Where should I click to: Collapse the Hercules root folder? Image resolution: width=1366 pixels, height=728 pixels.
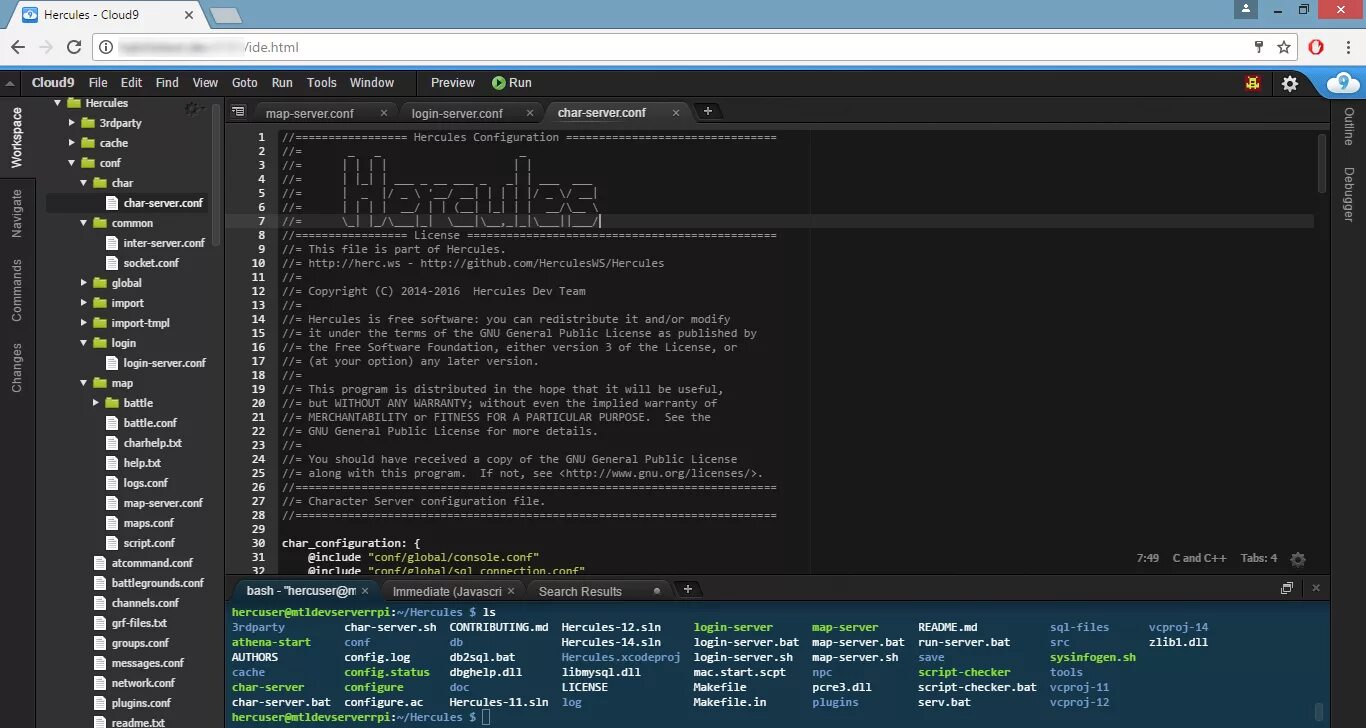58,103
